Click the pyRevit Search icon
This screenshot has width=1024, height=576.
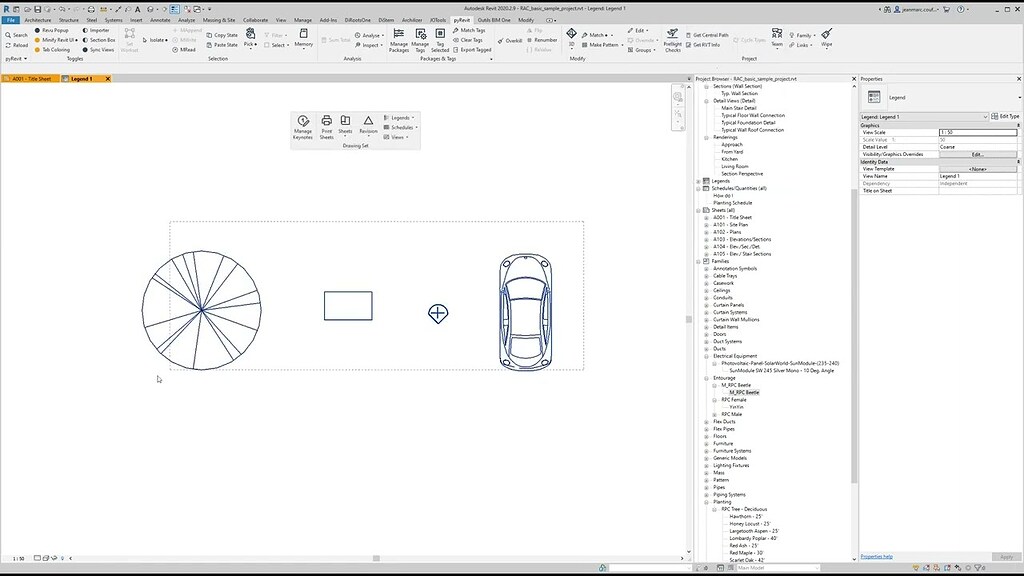[x=18, y=33]
